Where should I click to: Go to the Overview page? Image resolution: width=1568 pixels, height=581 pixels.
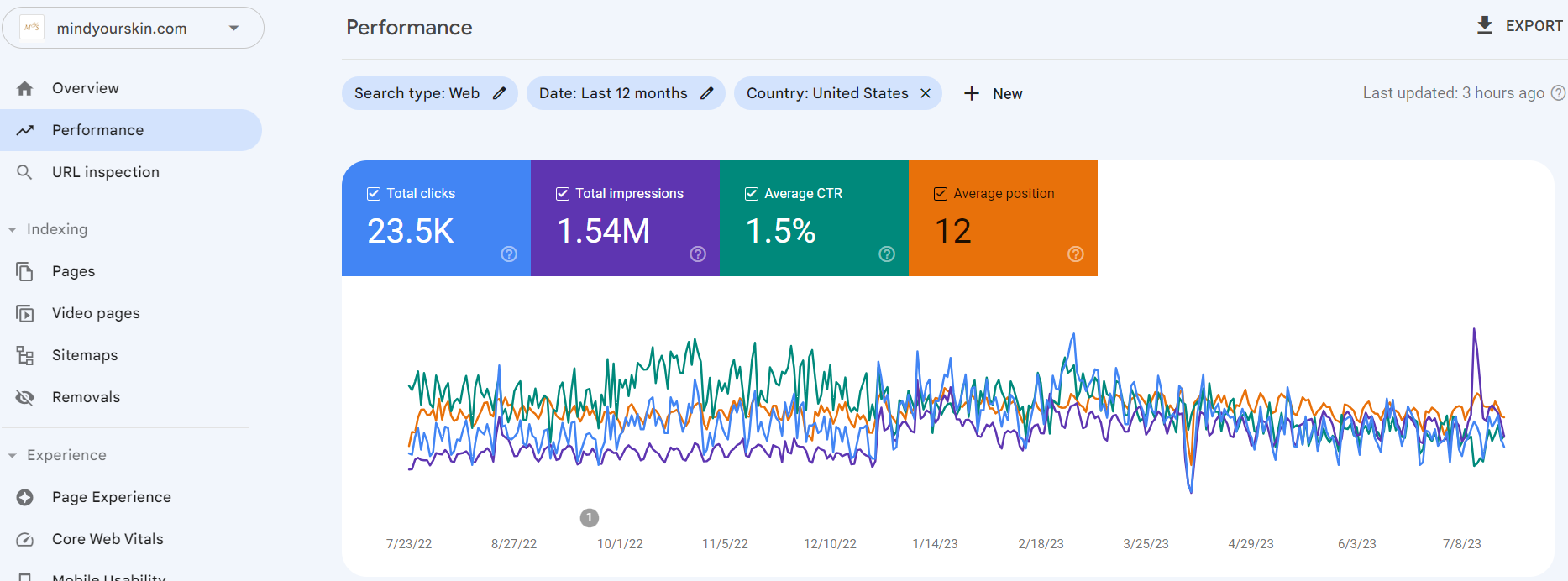click(x=85, y=88)
